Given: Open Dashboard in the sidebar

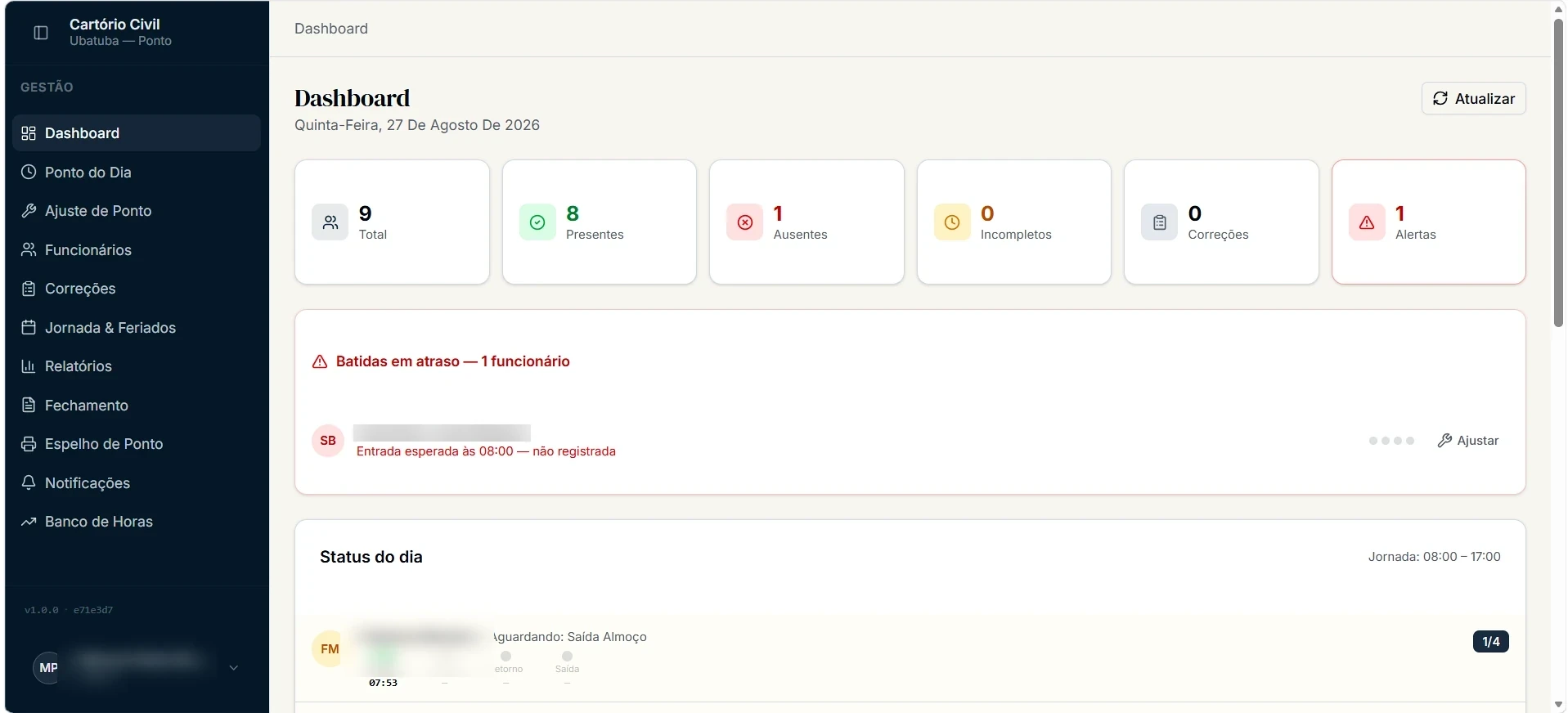Looking at the screenshot, I should (x=137, y=133).
